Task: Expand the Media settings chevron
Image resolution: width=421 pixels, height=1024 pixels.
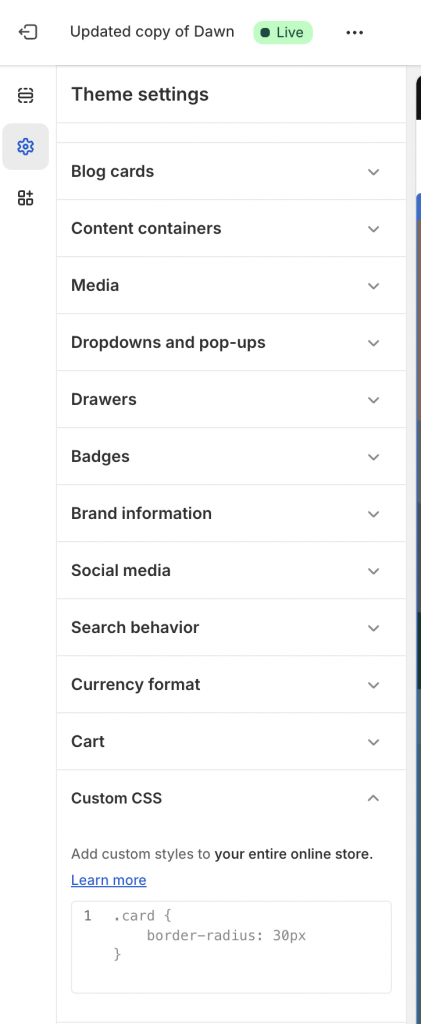Action: tap(373, 285)
